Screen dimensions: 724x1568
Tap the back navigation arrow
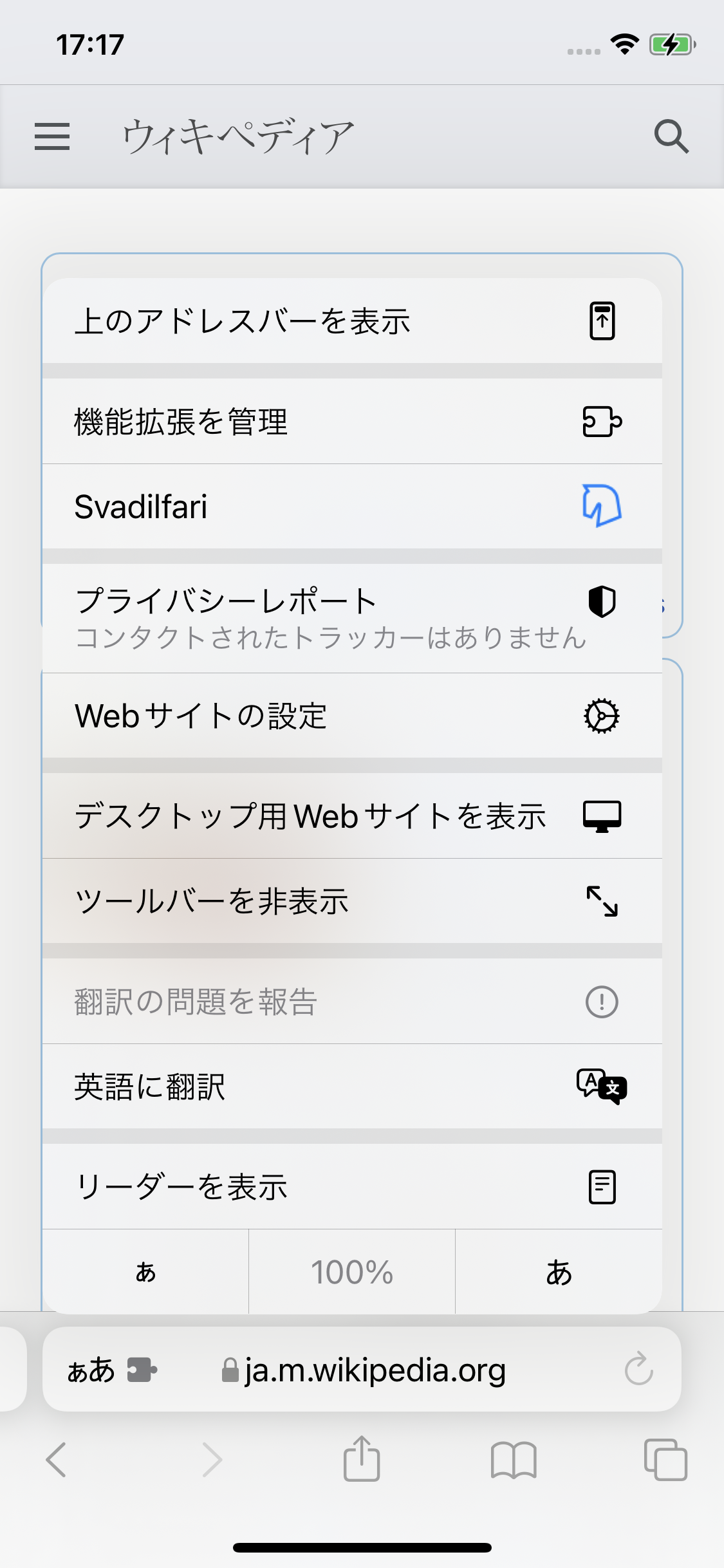(x=57, y=1459)
